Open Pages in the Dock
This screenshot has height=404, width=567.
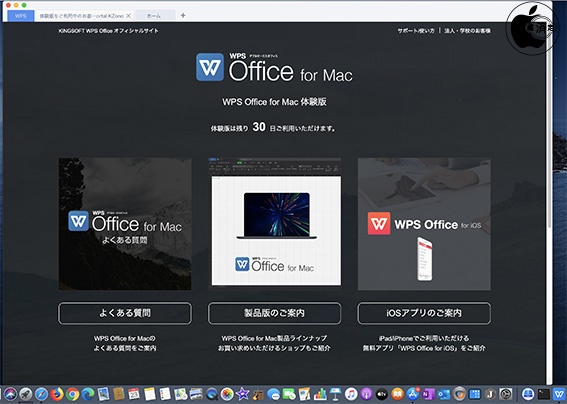304,394
